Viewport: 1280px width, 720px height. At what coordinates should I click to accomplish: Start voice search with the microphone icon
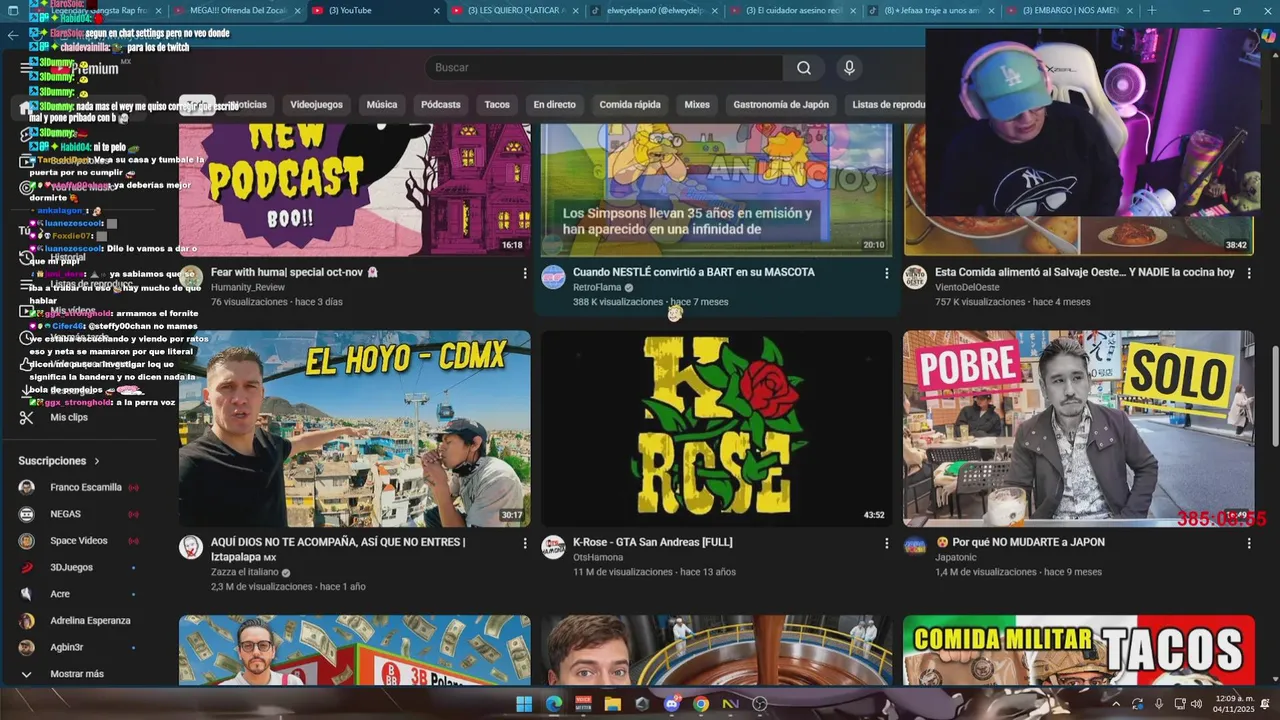[849, 68]
